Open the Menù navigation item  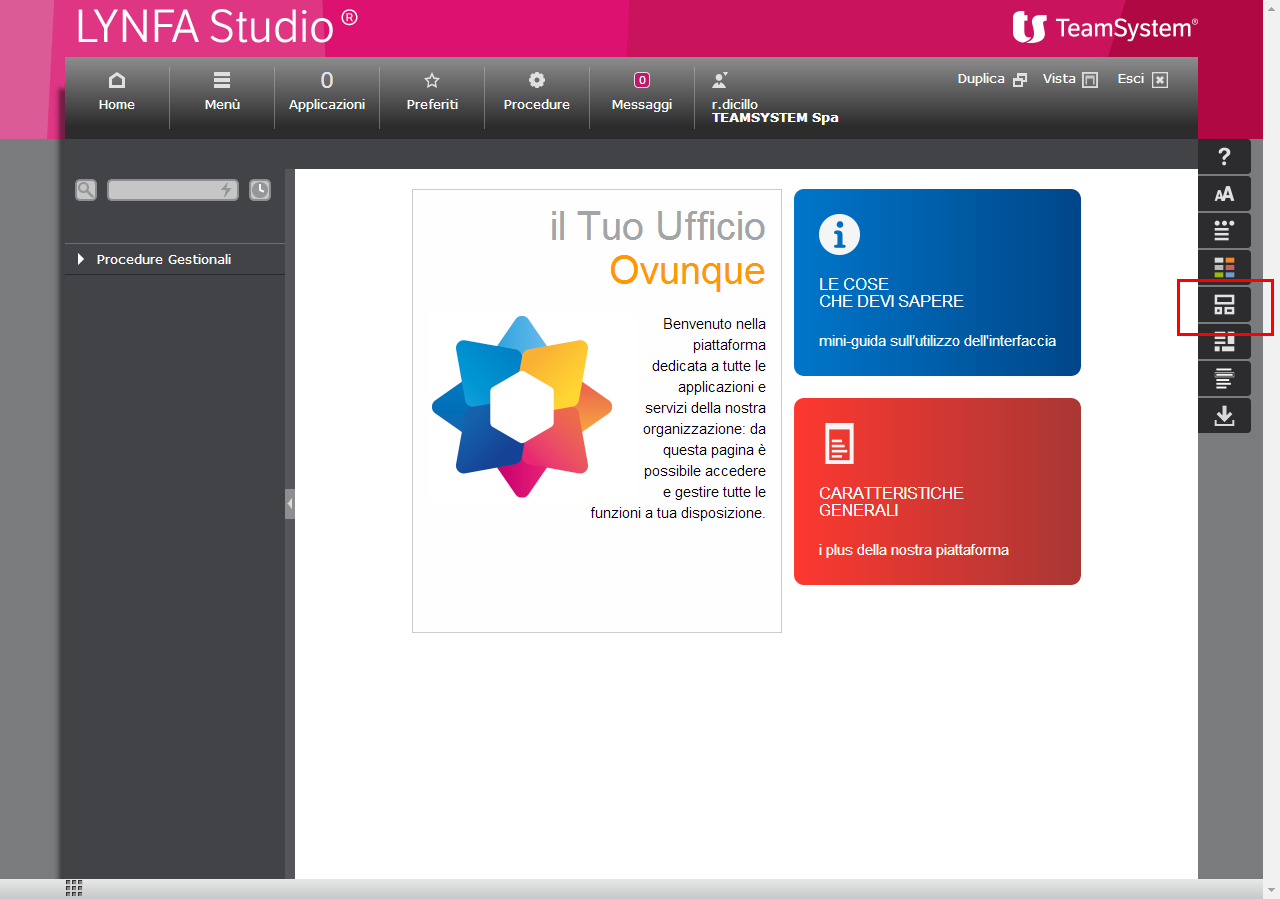222,92
